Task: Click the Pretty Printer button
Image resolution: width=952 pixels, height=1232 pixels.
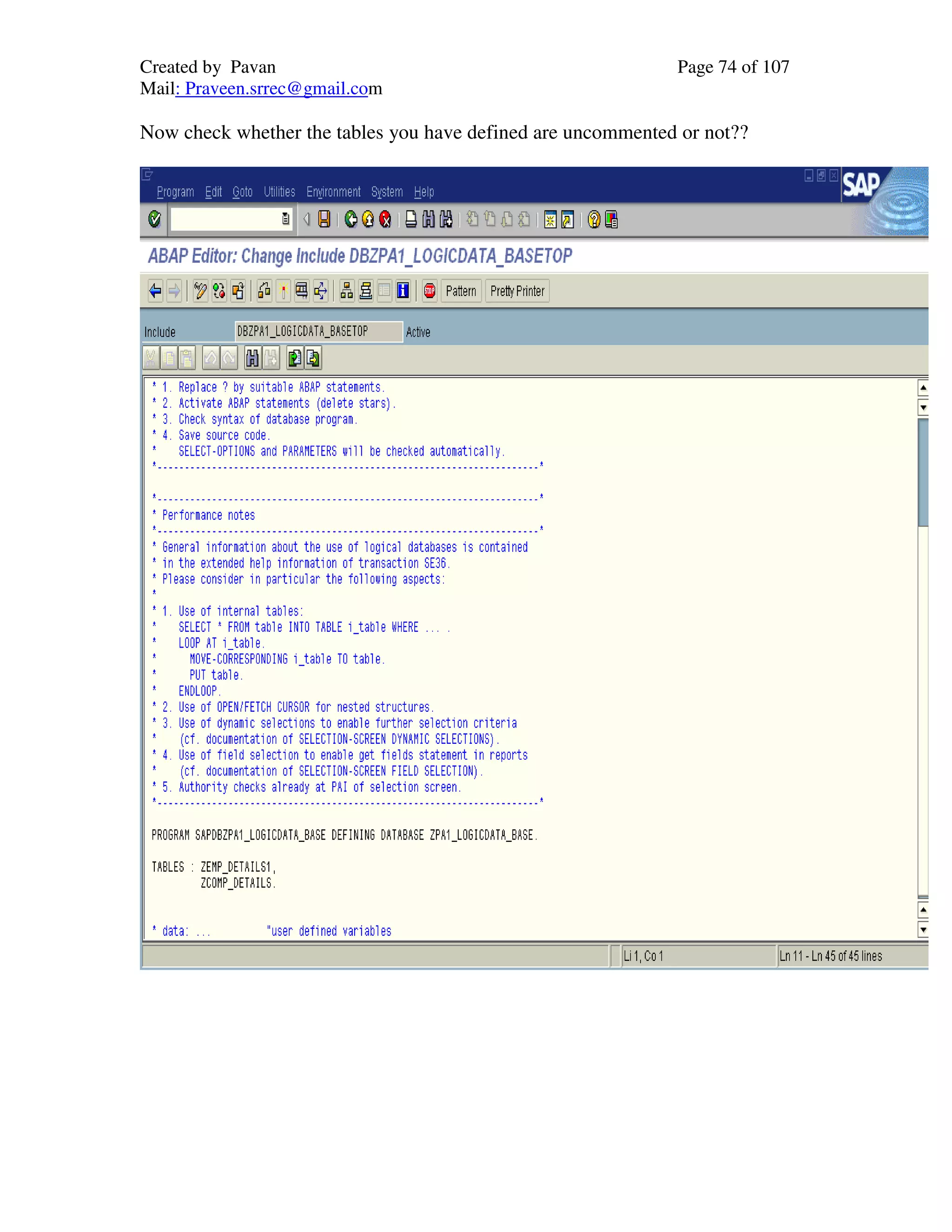Action: click(x=517, y=291)
